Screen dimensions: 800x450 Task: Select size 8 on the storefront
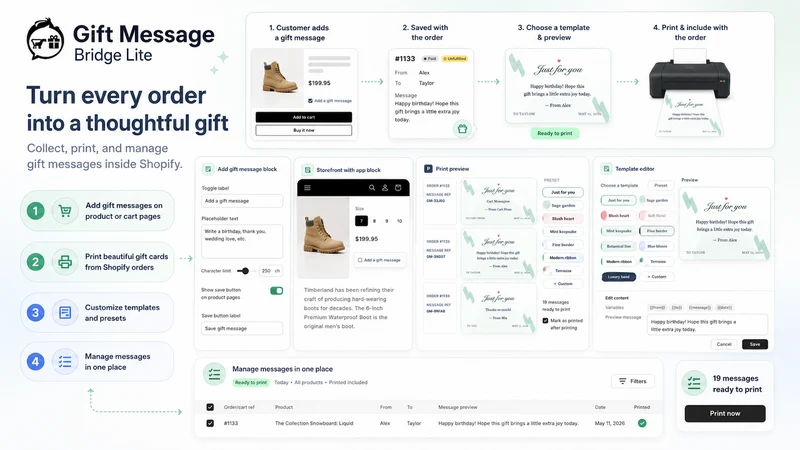tap(374, 221)
